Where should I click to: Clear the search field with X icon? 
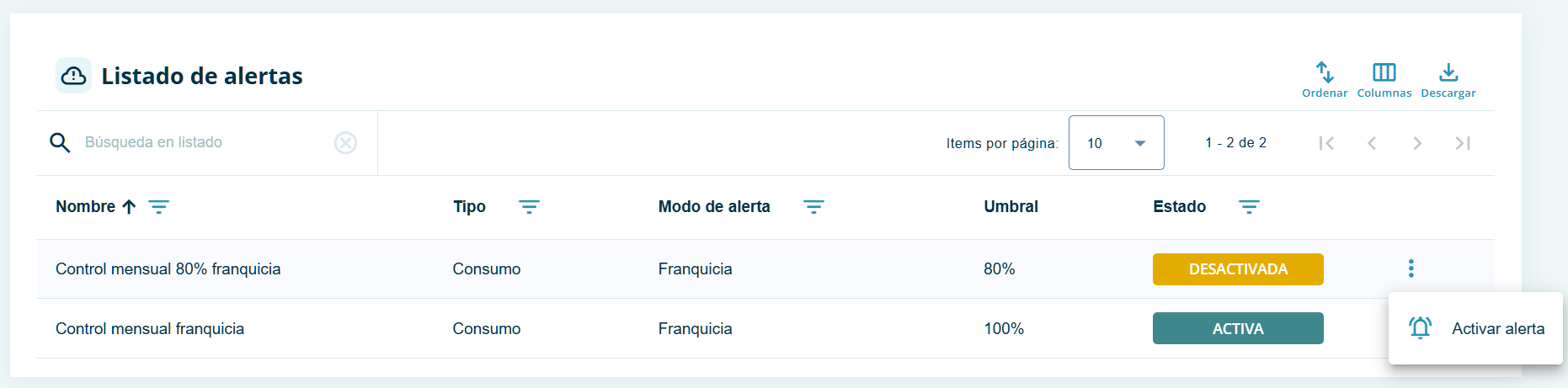pyautogui.click(x=345, y=143)
